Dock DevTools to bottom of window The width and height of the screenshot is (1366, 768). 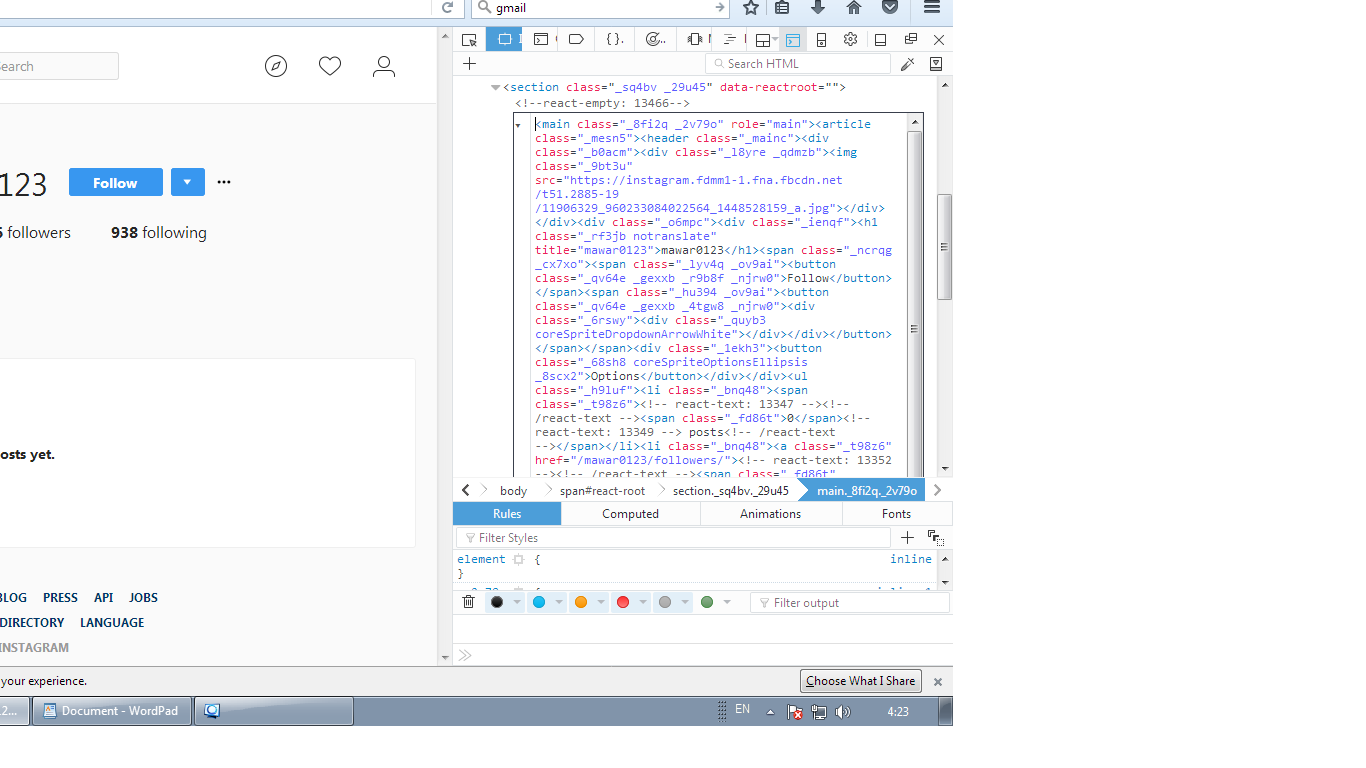pyautogui.click(x=880, y=40)
